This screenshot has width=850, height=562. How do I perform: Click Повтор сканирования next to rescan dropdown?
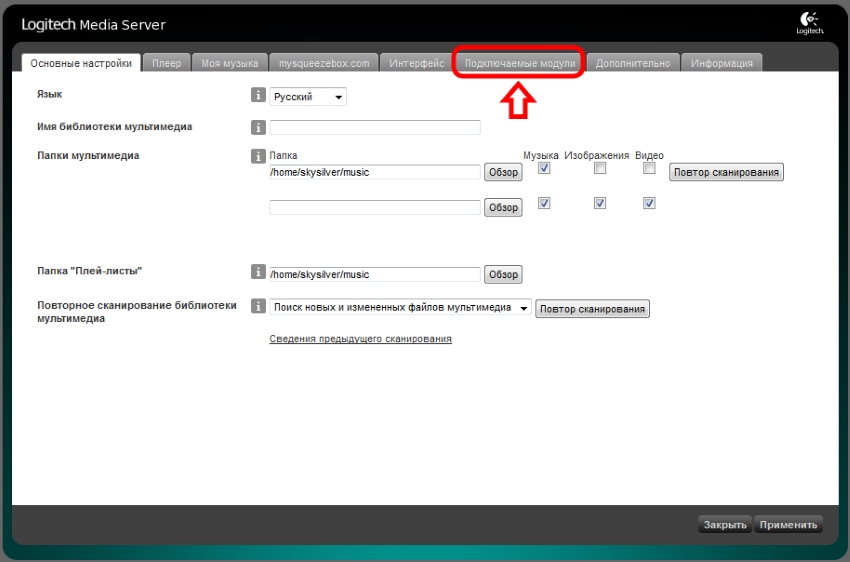(593, 309)
